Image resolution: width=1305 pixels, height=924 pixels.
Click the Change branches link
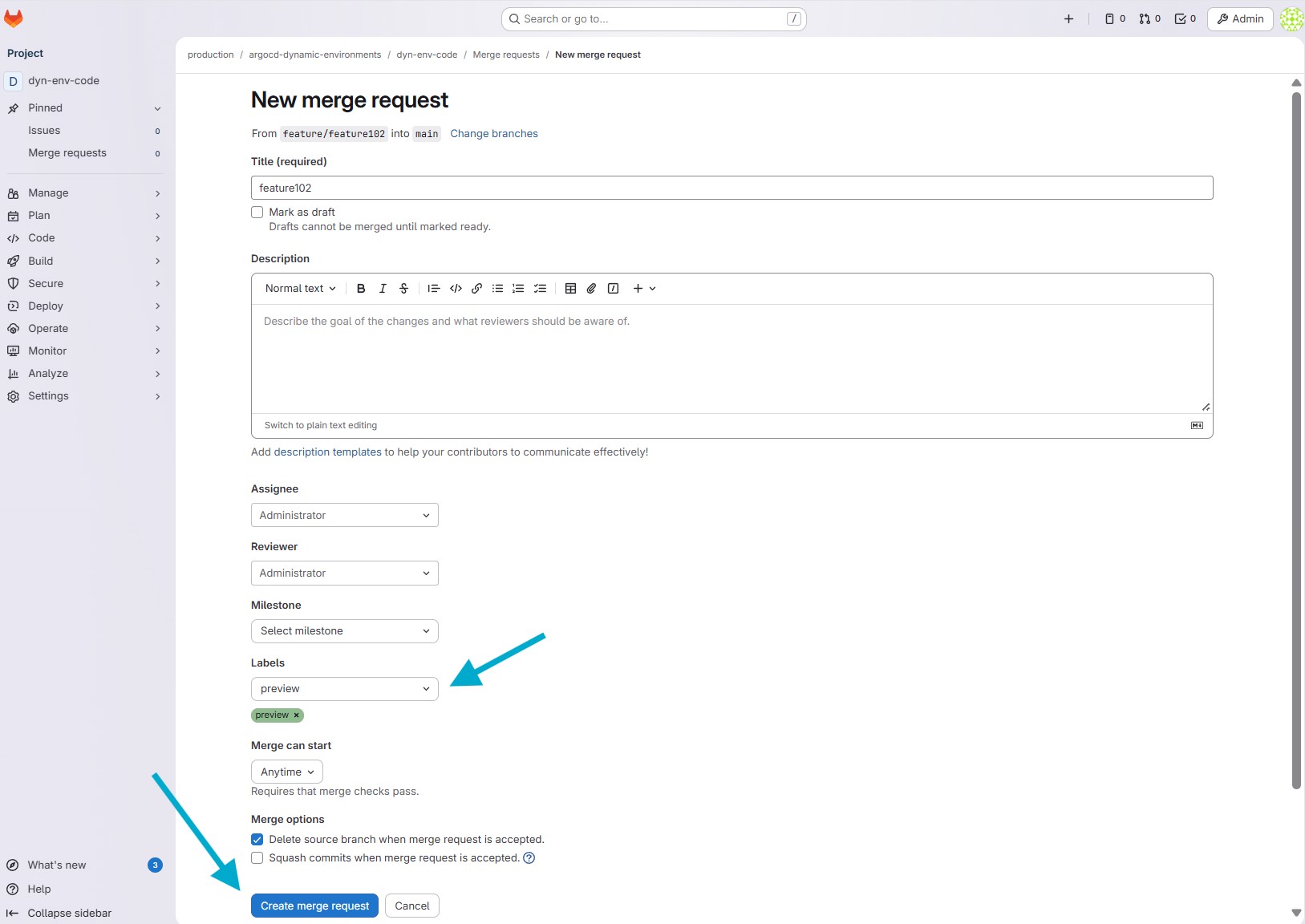click(493, 134)
